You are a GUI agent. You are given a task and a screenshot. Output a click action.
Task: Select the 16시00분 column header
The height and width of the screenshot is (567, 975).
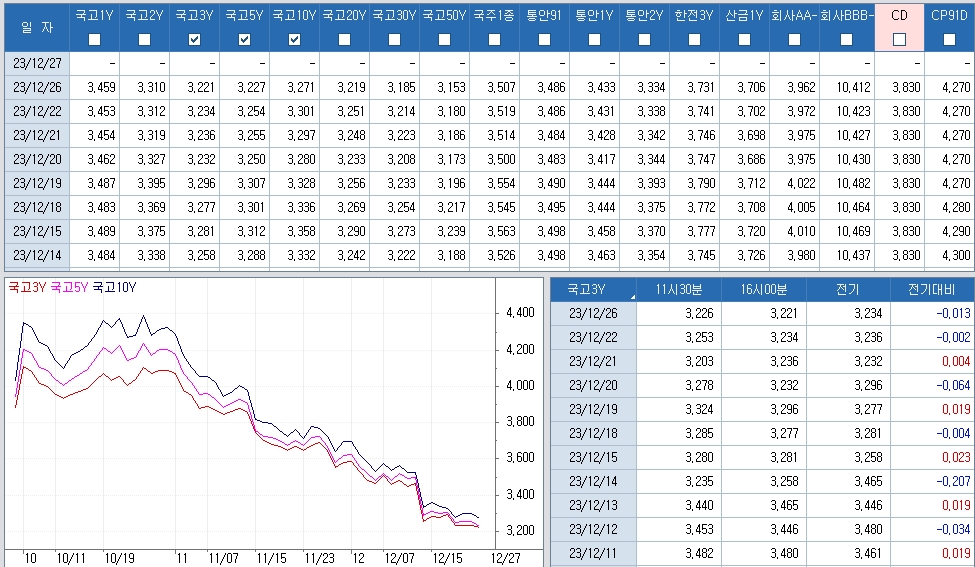(764, 290)
